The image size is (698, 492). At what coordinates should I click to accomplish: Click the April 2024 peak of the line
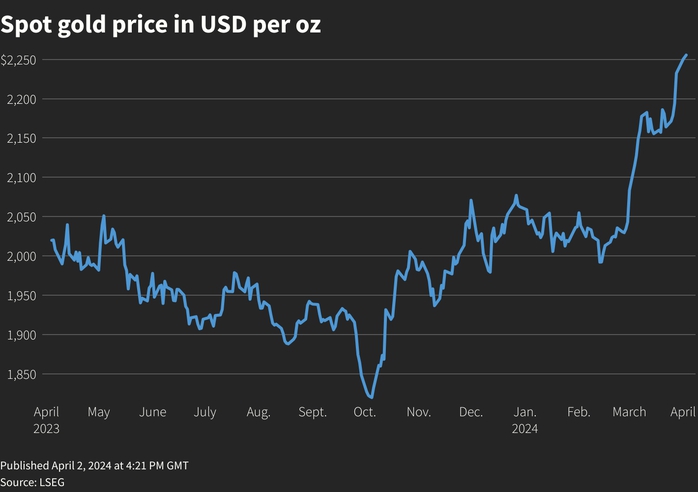point(686,55)
